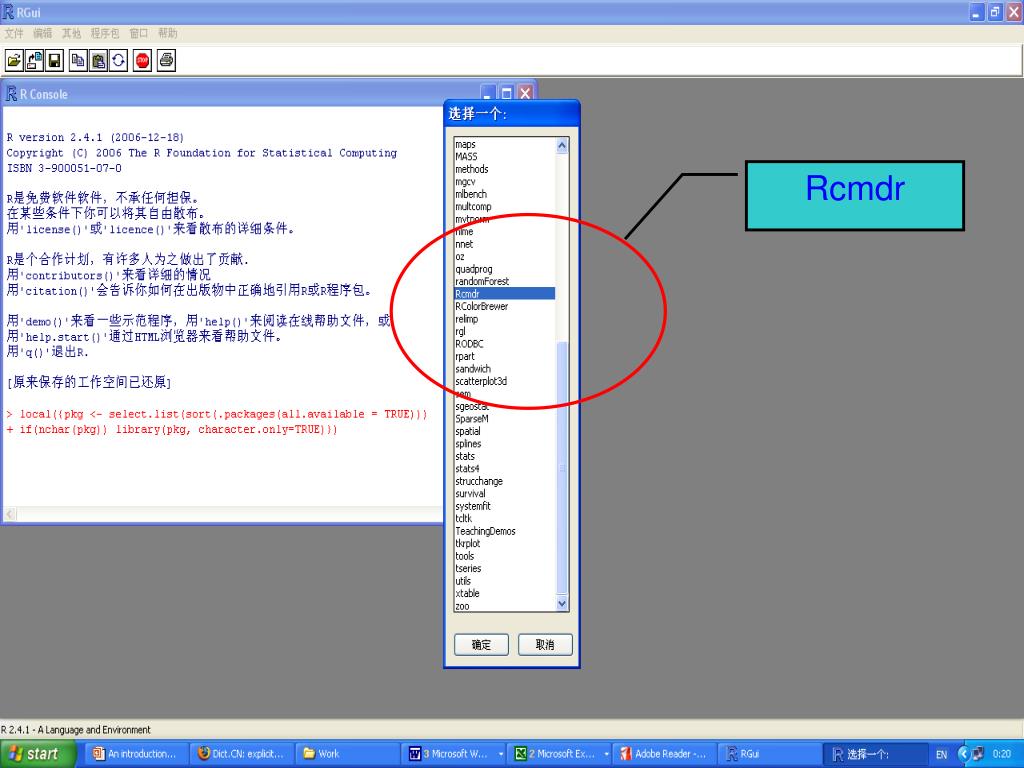Select relimp in the package list
The width and height of the screenshot is (1024, 768).
pyautogui.click(x=505, y=319)
